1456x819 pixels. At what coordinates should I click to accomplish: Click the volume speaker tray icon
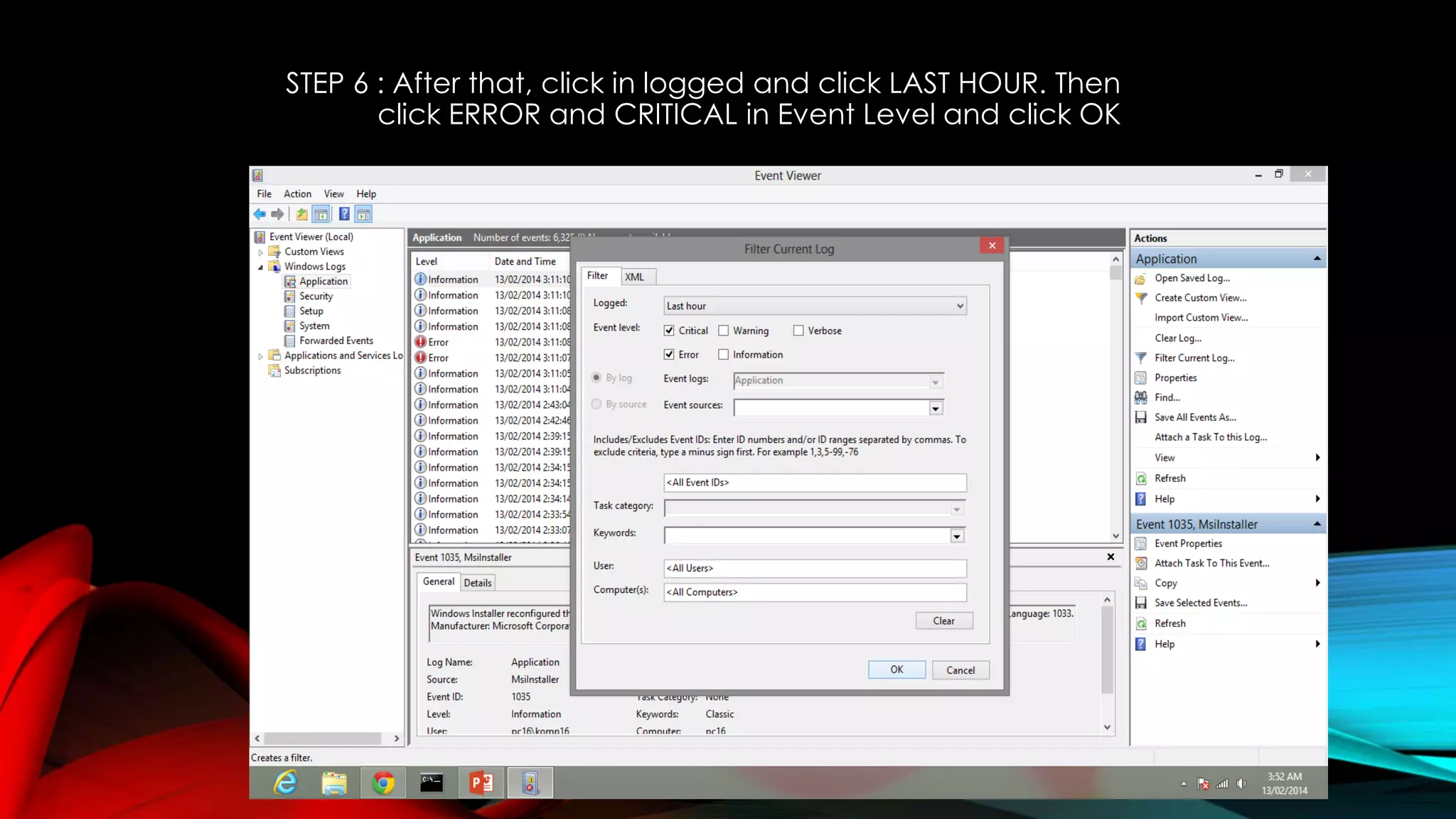coord(1241,783)
